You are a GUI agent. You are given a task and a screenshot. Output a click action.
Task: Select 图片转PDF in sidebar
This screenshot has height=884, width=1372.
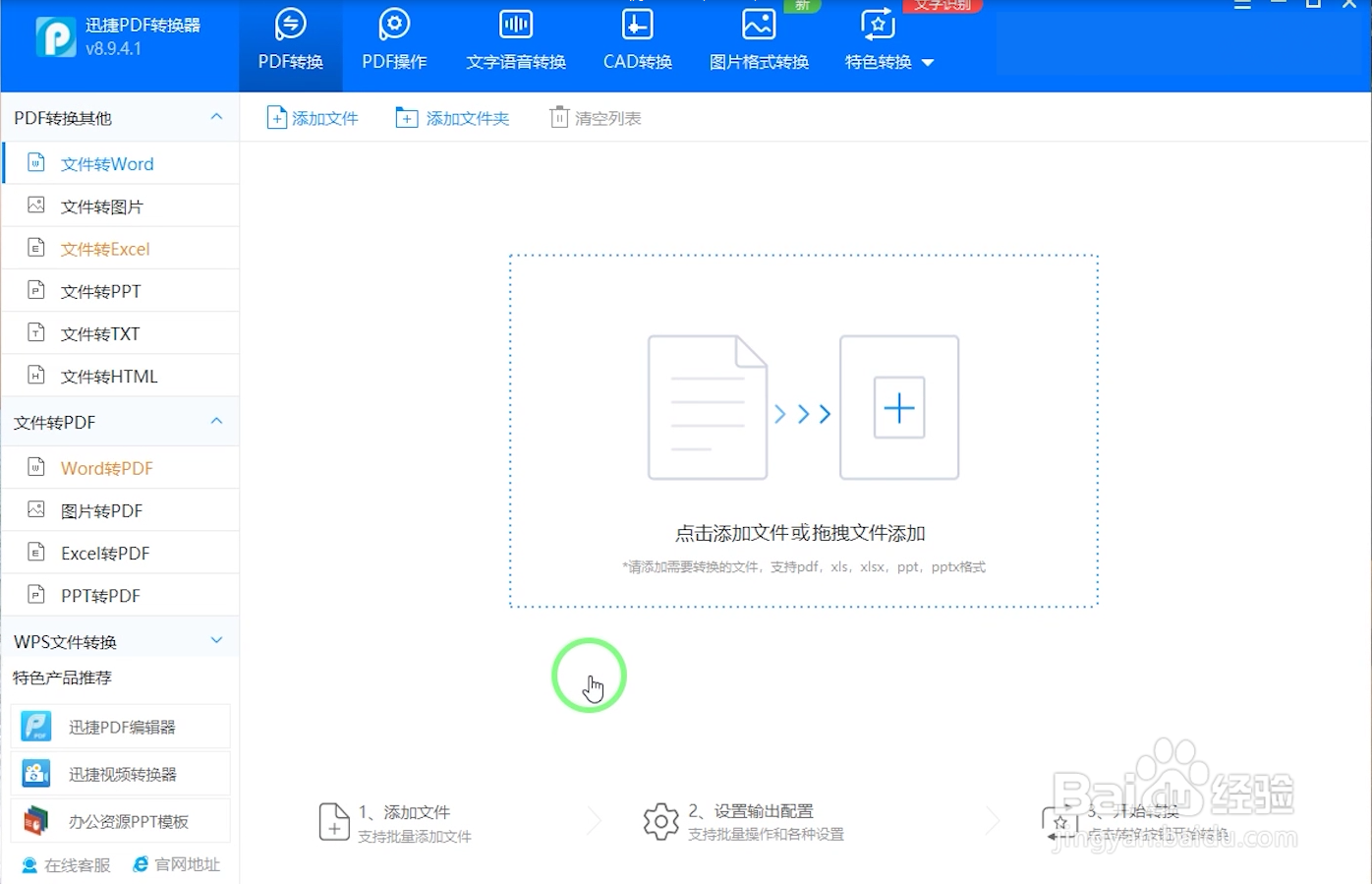click(x=121, y=510)
